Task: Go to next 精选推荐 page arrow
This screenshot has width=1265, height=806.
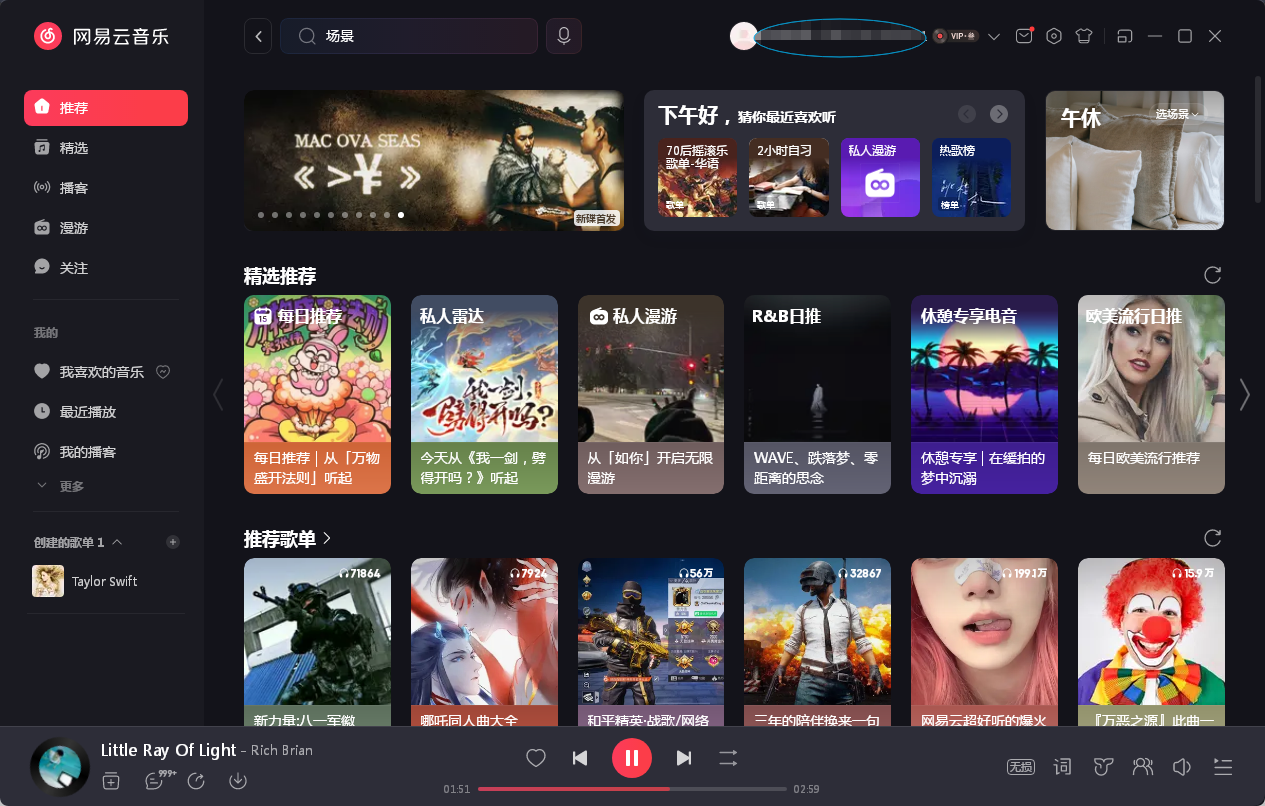Action: pos(1244,394)
